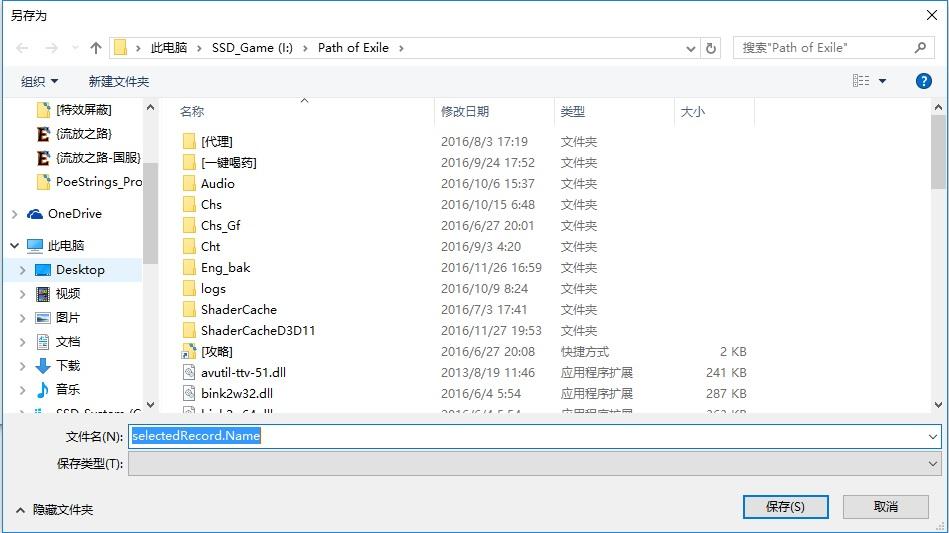
Task: Select 下载 download arrow icon
Action: click(x=42, y=366)
